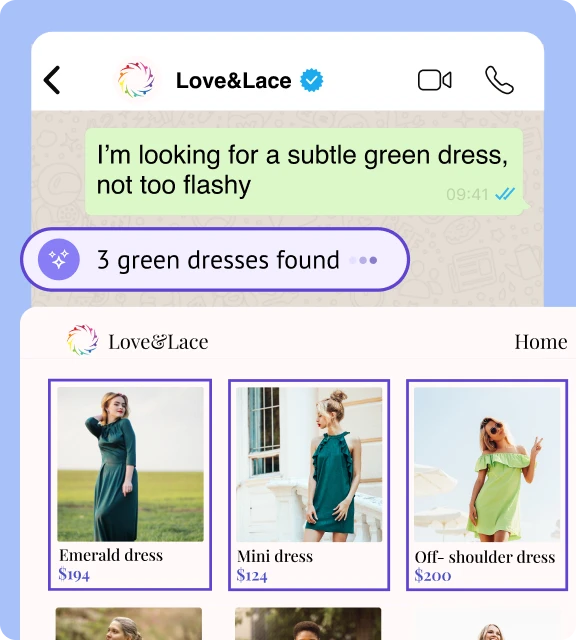Open the Love&Lace chat profile avatar
576x640 pixels.
(x=136, y=80)
